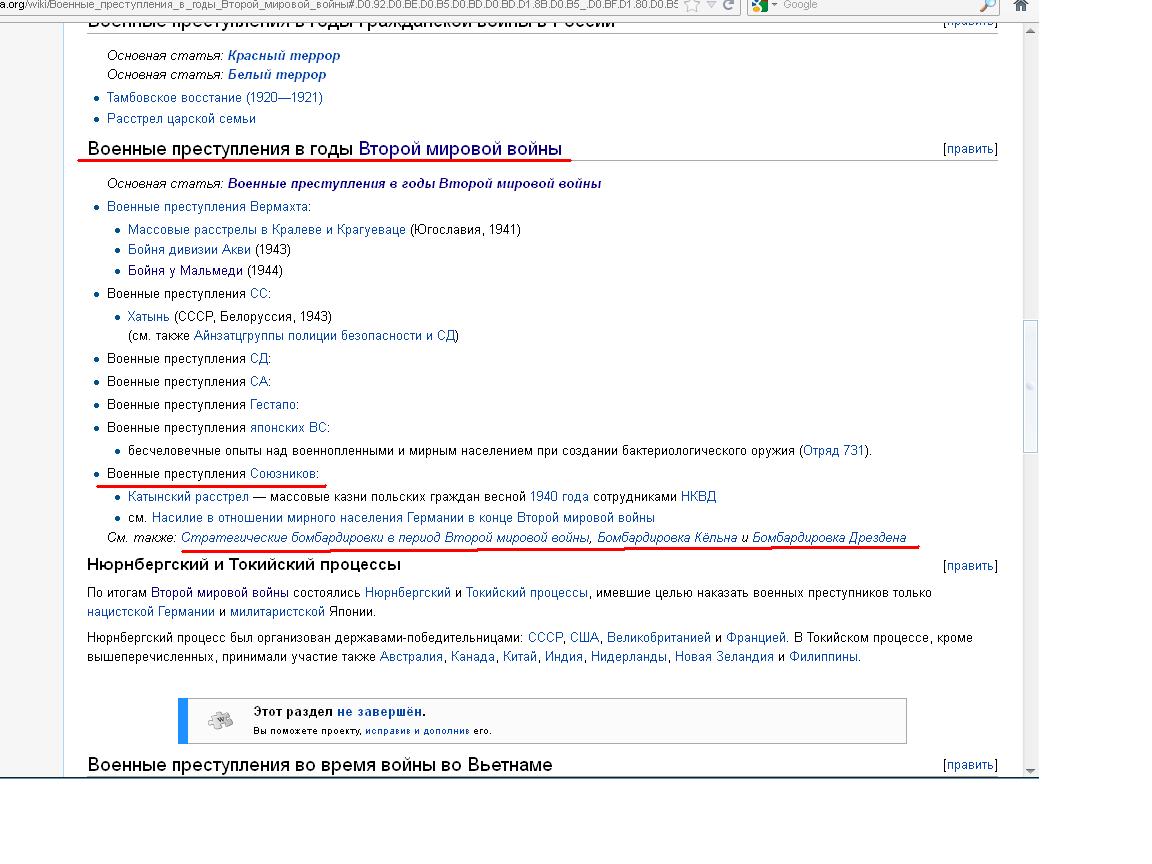Image resolution: width=1152 pixels, height=864 pixels.
Task: Open Бомбардировка Кёльна link
Action: (x=667, y=537)
